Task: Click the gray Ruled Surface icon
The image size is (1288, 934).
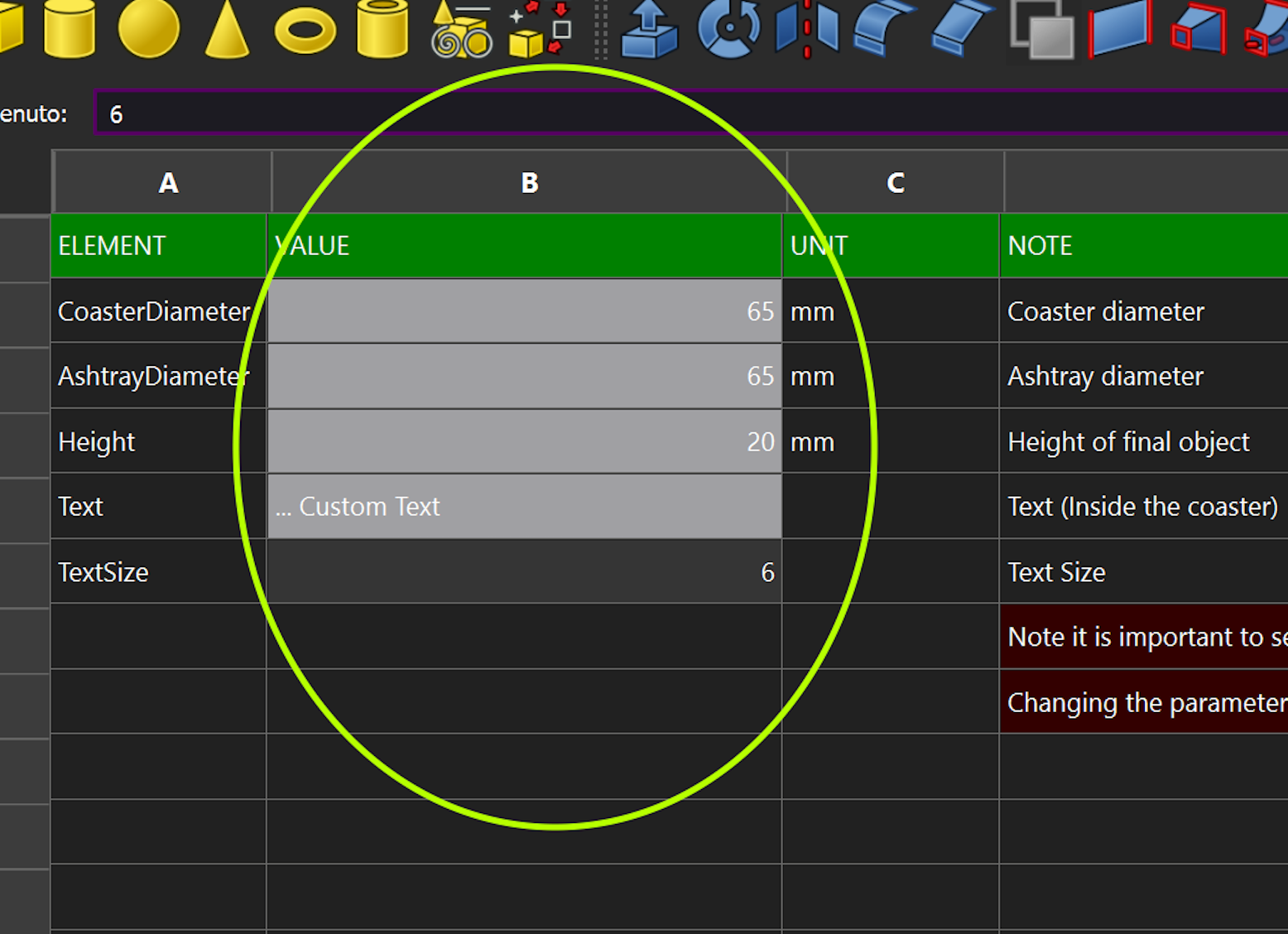Action: (1041, 30)
